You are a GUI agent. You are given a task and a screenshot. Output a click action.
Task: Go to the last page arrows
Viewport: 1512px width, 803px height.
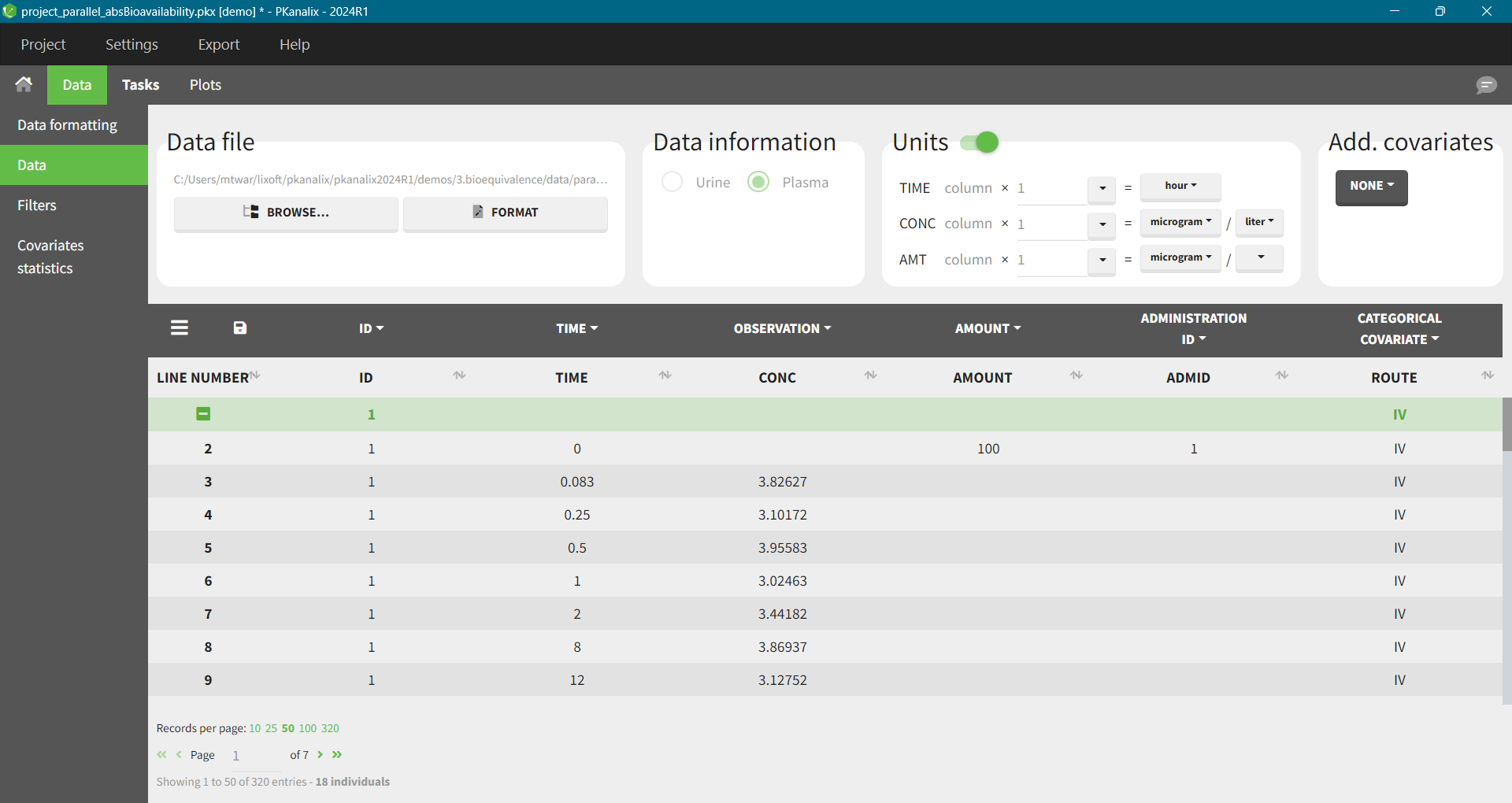tap(337, 754)
